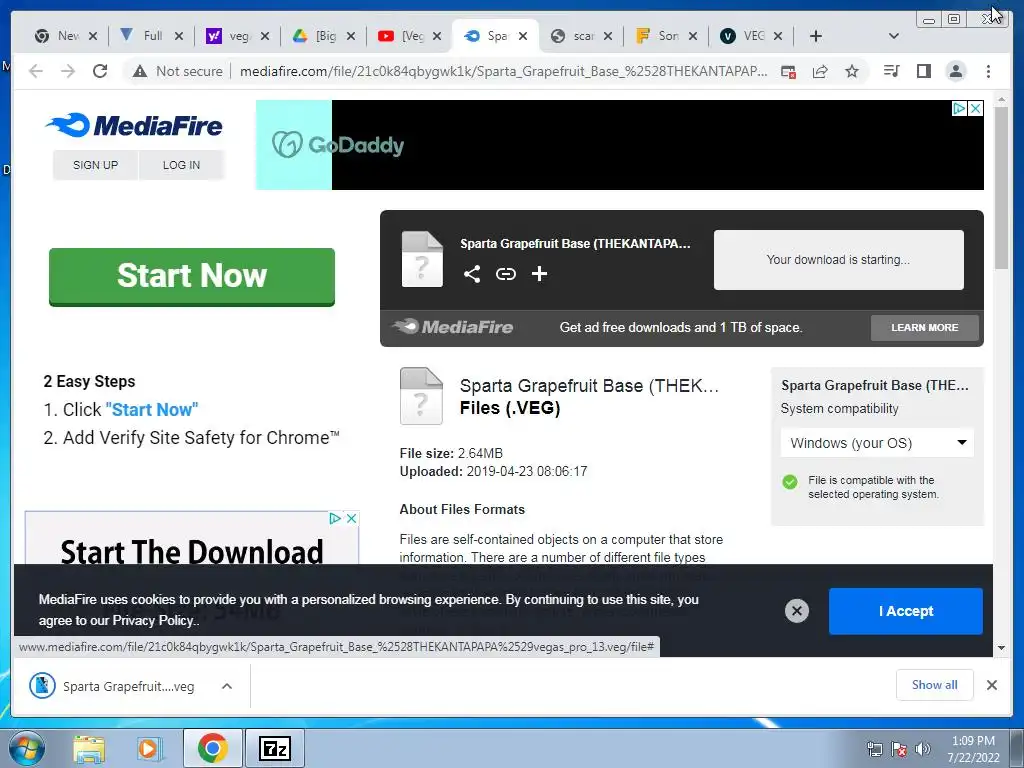
Task: Click the MediaFire logo
Action: coord(134,125)
